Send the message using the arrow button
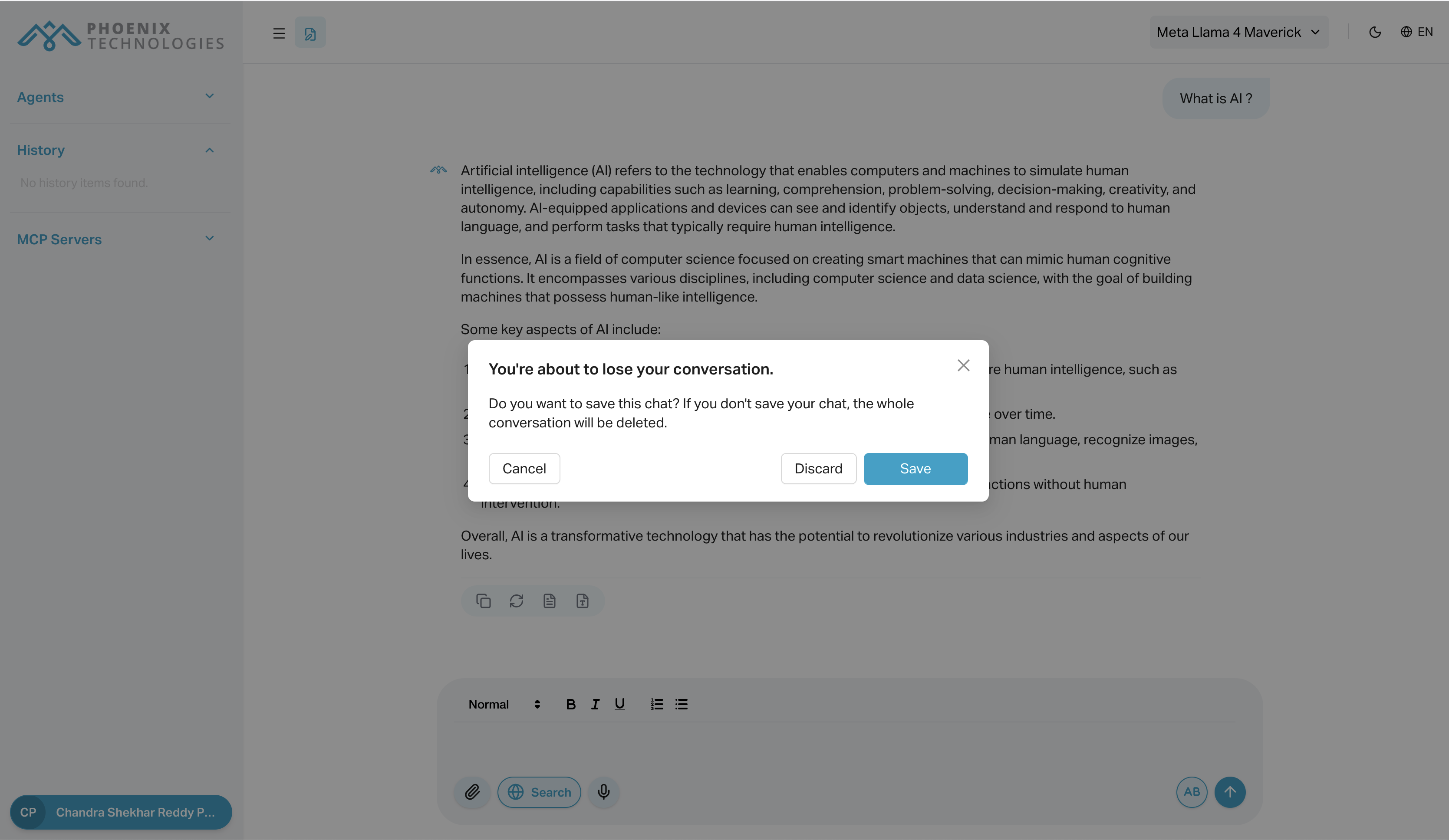The height and width of the screenshot is (840, 1449). (1231, 792)
